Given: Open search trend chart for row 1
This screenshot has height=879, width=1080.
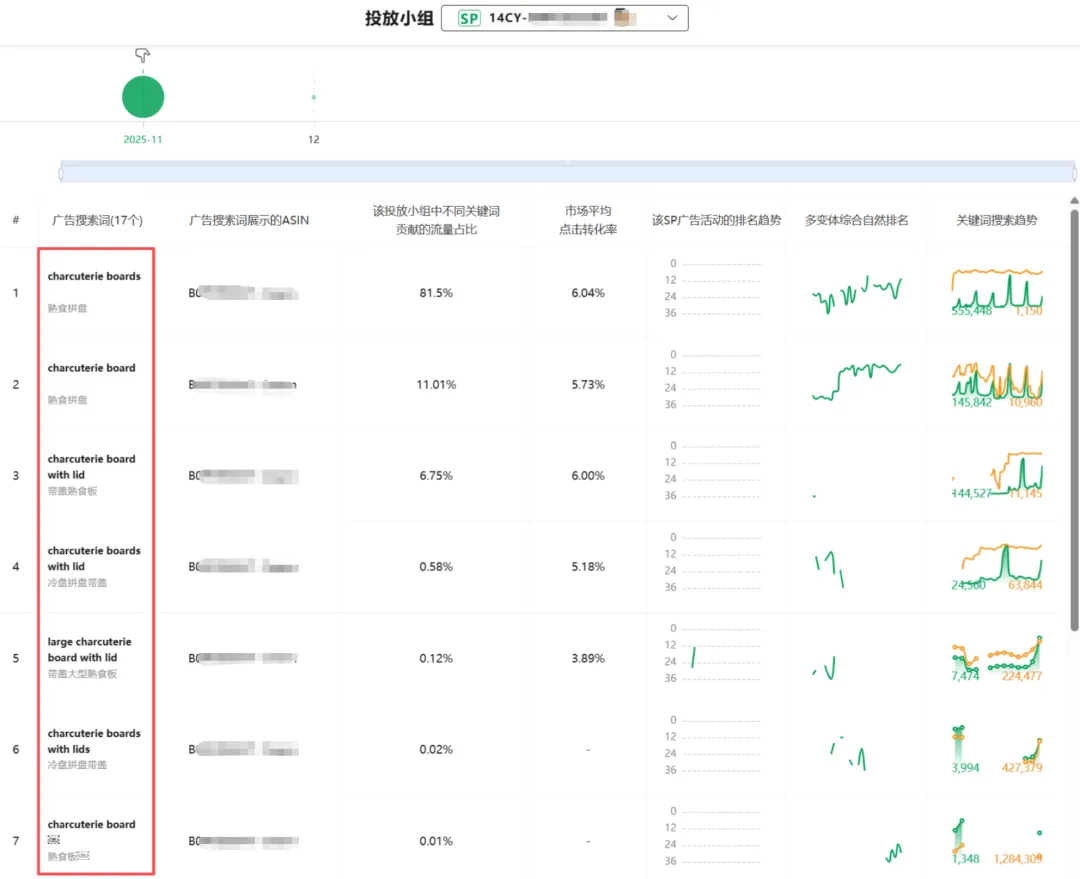Looking at the screenshot, I should tap(997, 291).
